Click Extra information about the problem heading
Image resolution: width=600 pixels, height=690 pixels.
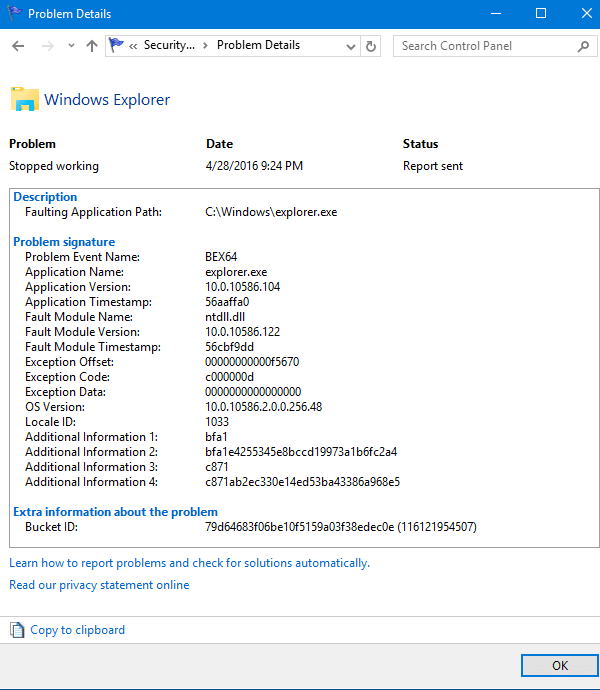coord(115,512)
